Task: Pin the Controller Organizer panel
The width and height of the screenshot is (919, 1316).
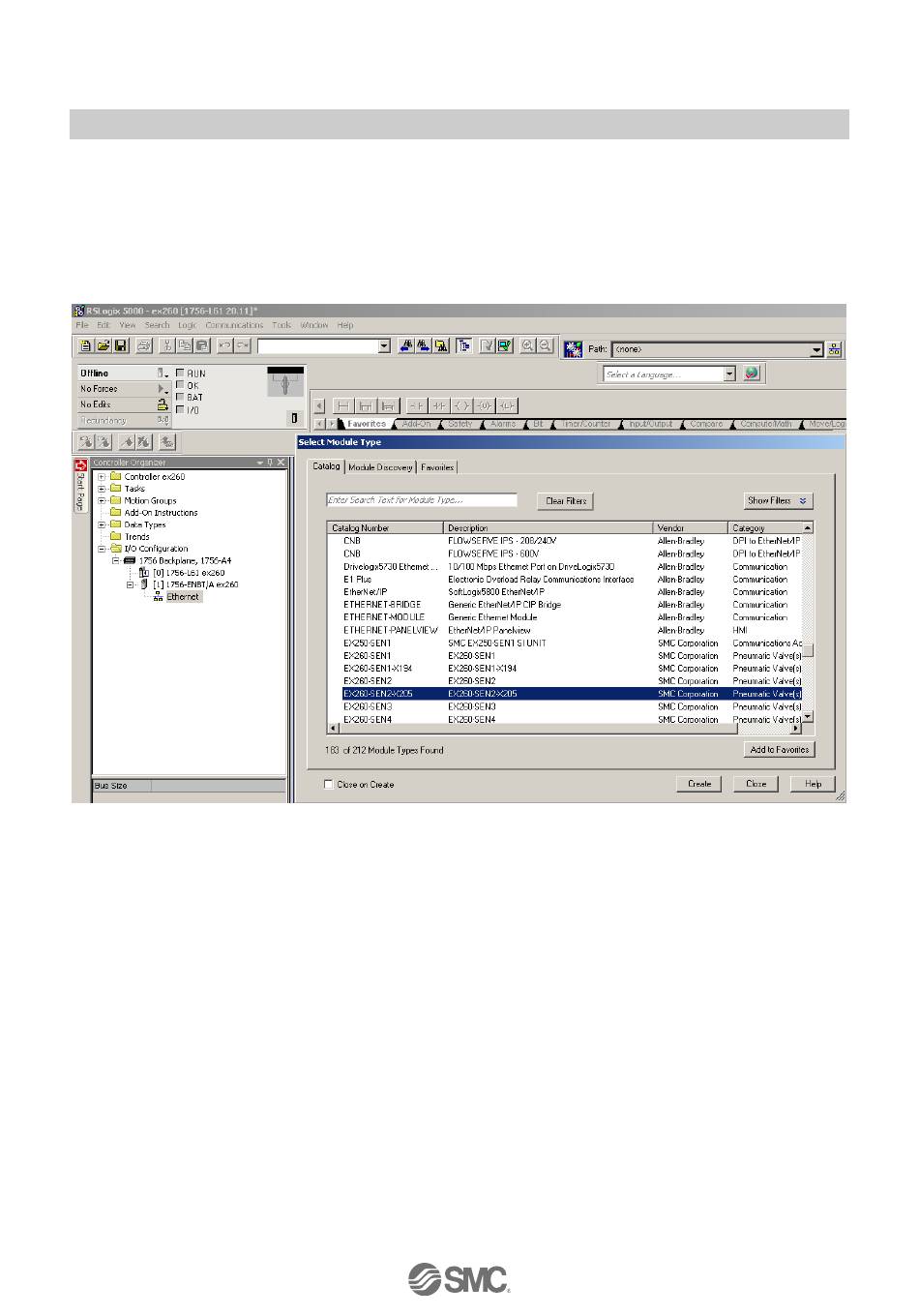Action: coord(270,463)
